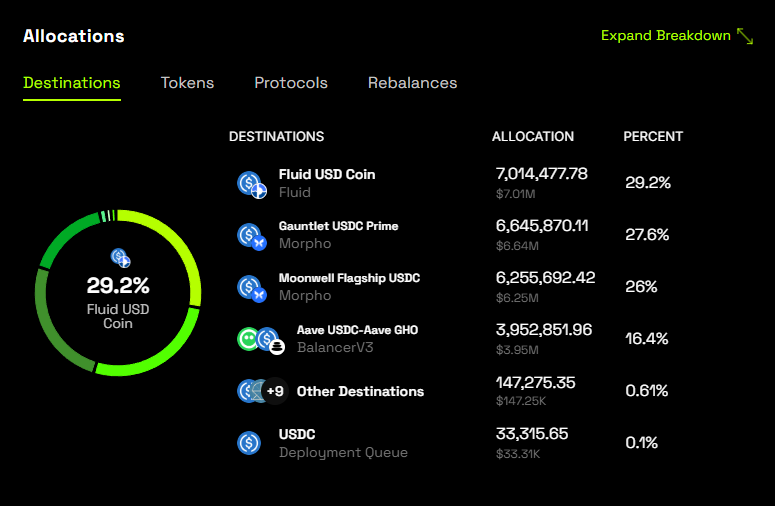
Task: Select the Moonwell Flagship USDC destination name
Action: click(x=349, y=278)
